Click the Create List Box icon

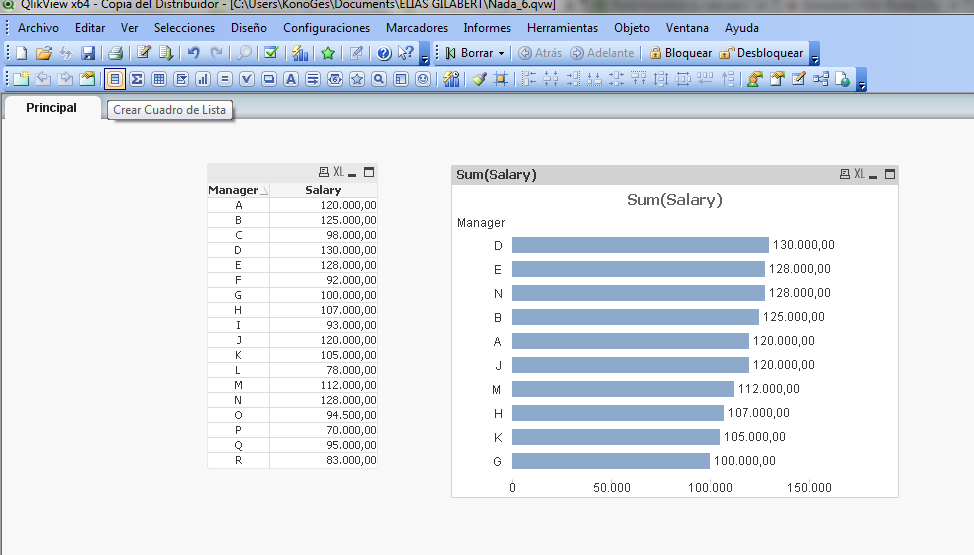(x=115, y=79)
